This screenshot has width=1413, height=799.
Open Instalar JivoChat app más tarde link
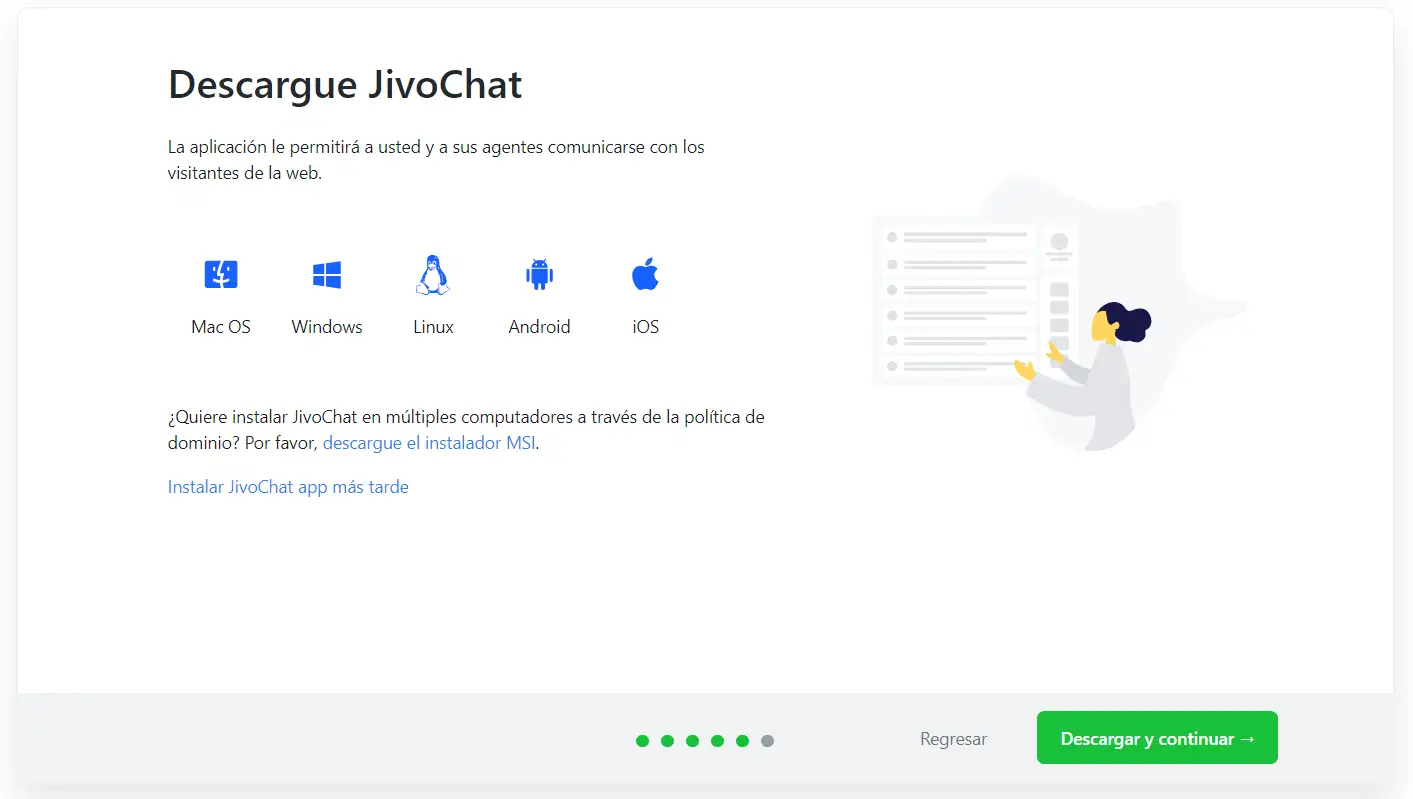[x=288, y=487]
